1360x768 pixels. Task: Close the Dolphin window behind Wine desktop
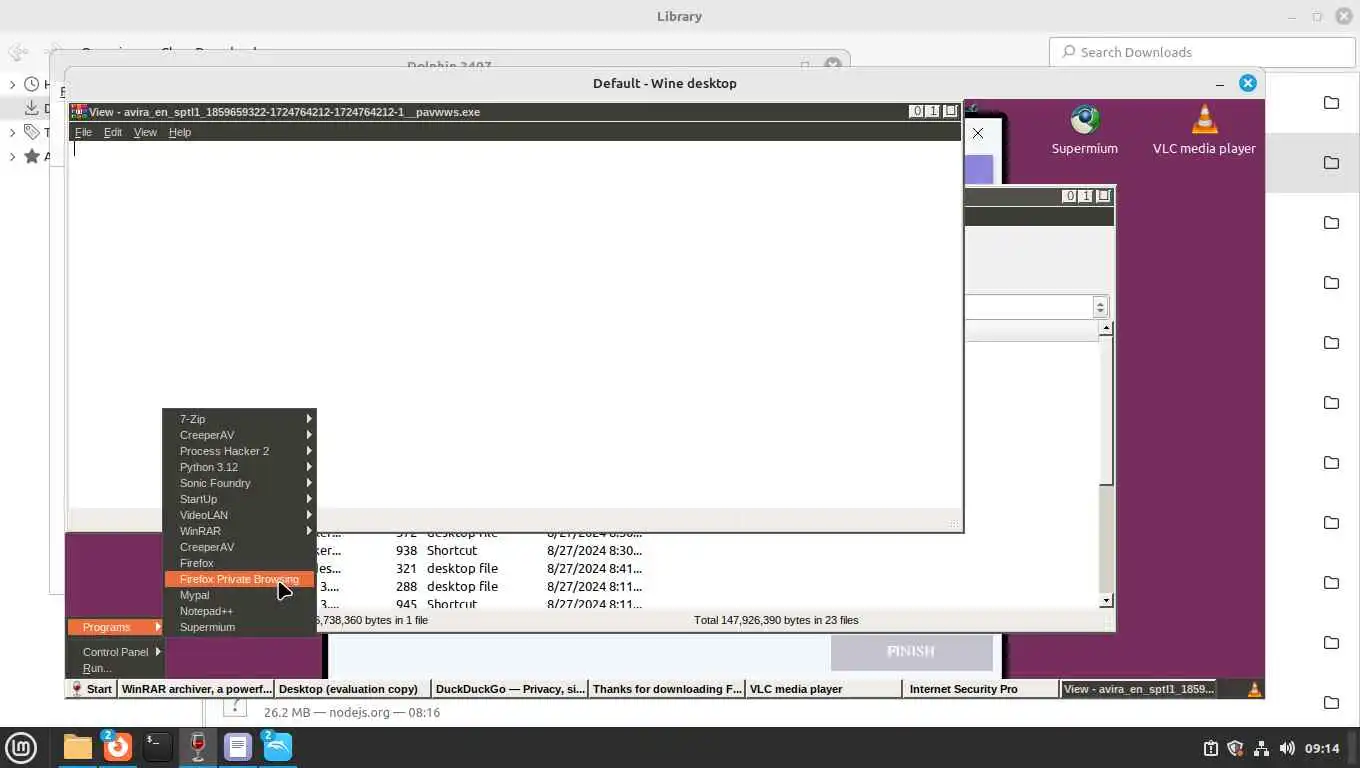832,65
